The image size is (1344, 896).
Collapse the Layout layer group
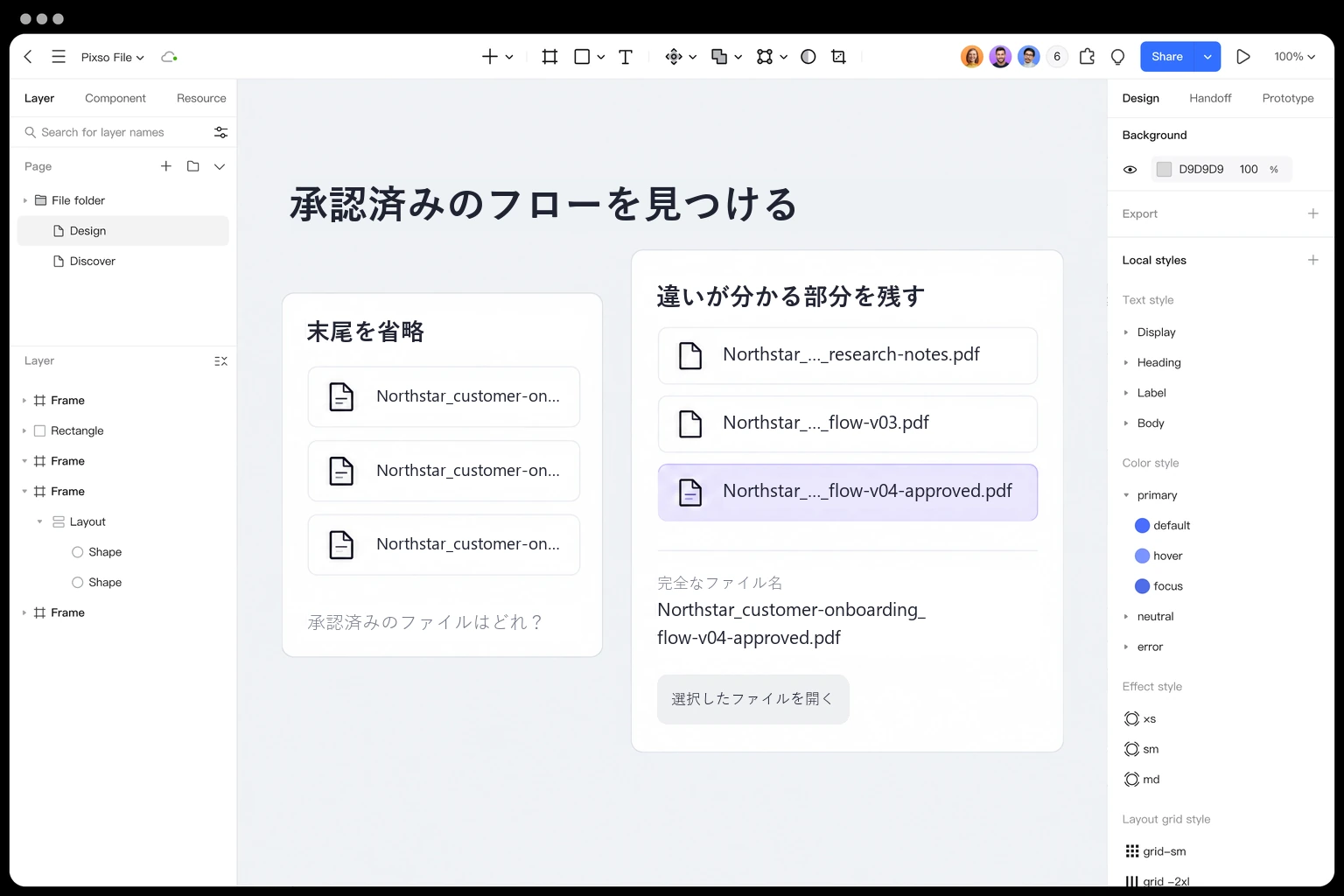point(39,521)
